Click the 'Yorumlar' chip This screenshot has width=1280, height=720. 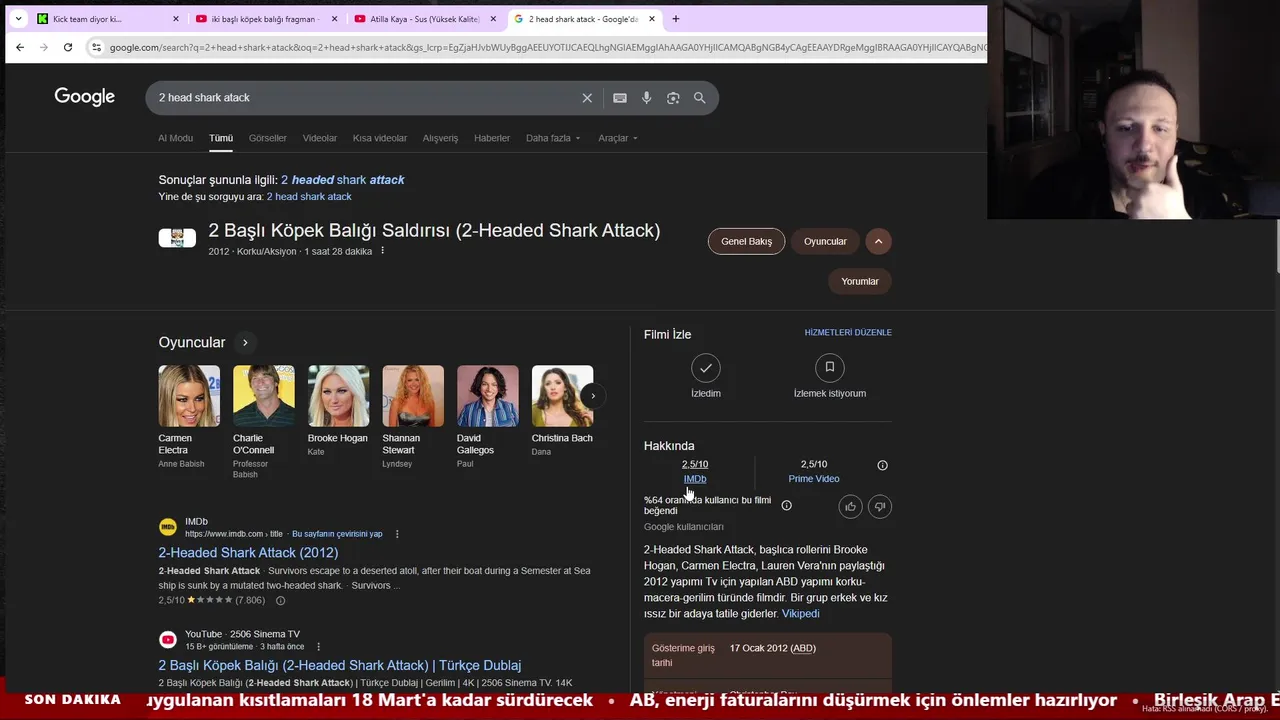point(860,281)
